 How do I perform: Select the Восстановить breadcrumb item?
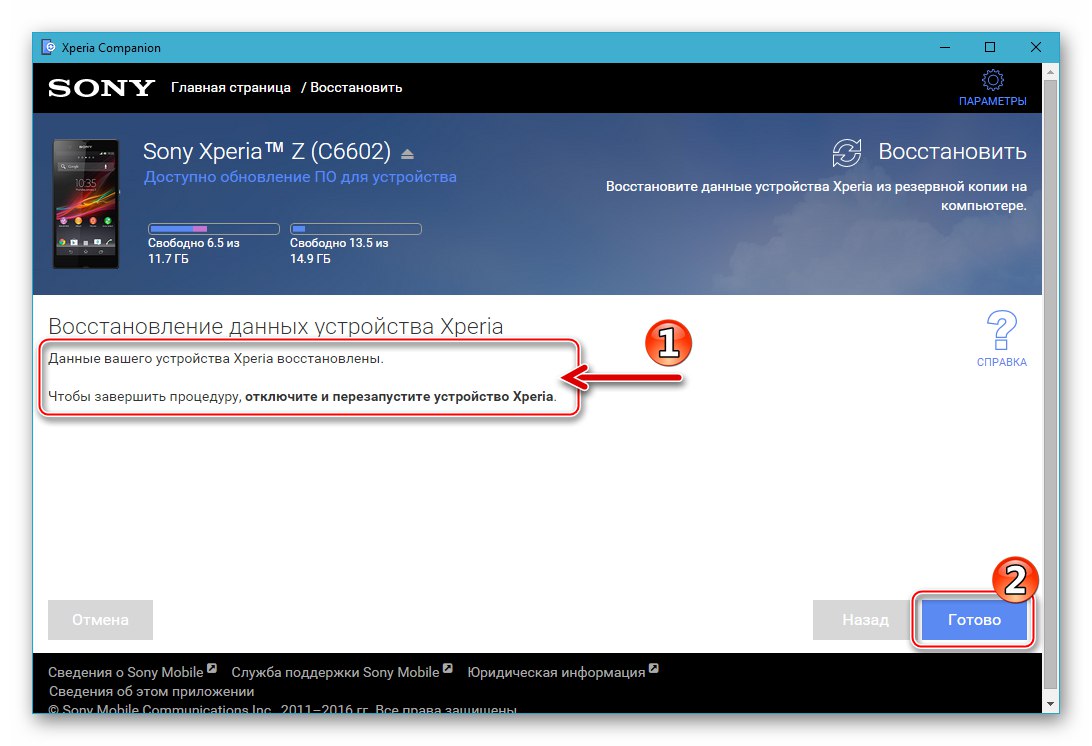pyautogui.click(x=356, y=88)
